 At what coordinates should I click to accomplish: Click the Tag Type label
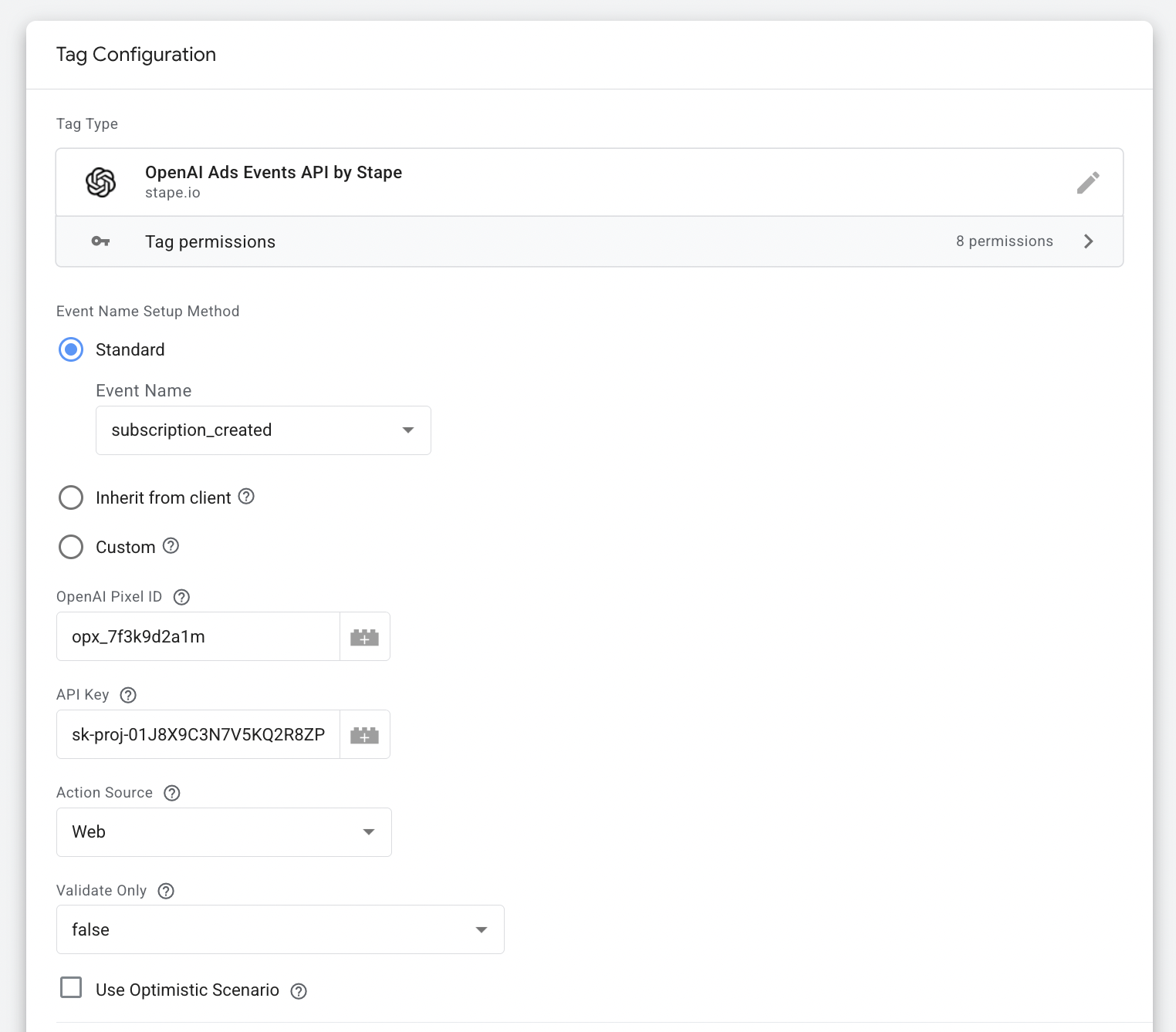[87, 123]
